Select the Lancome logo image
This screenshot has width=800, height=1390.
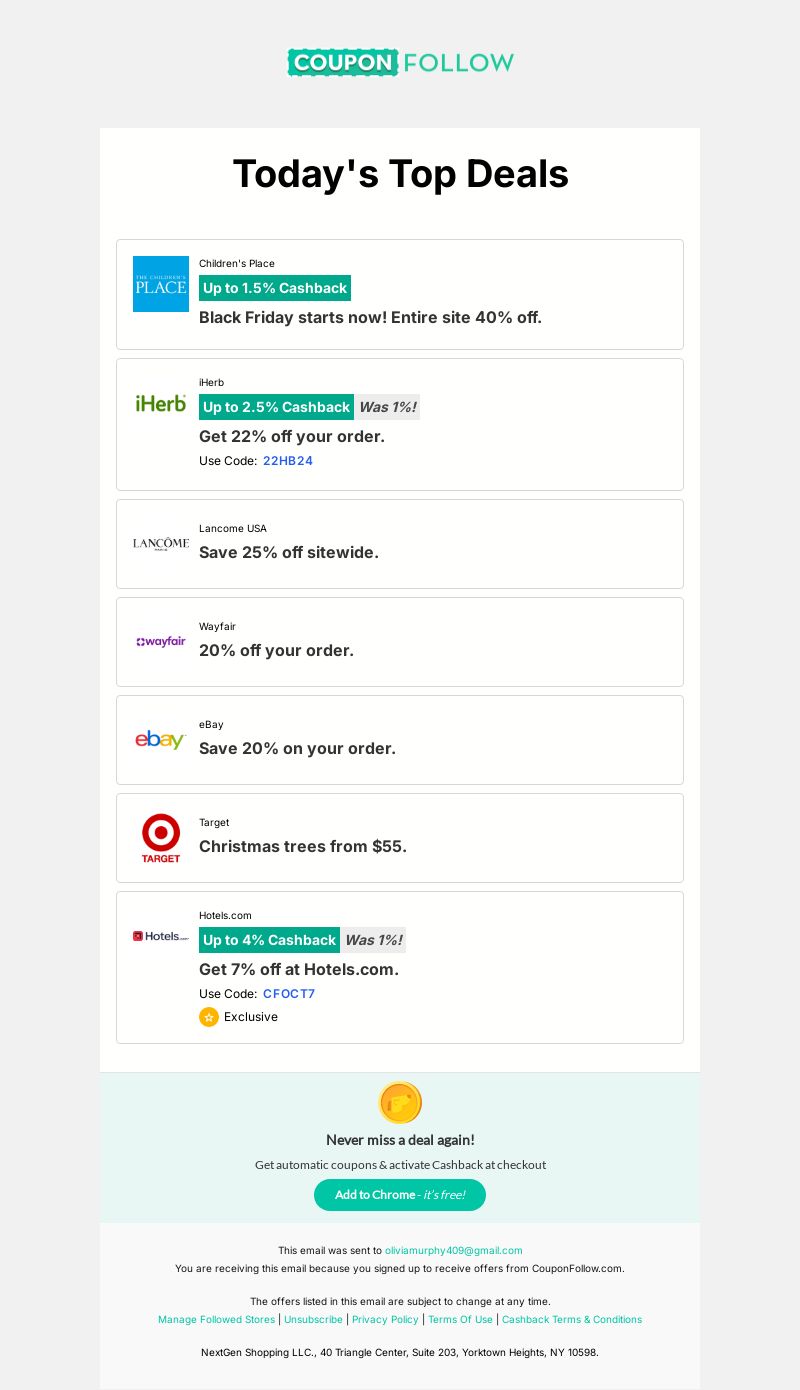pos(161,544)
